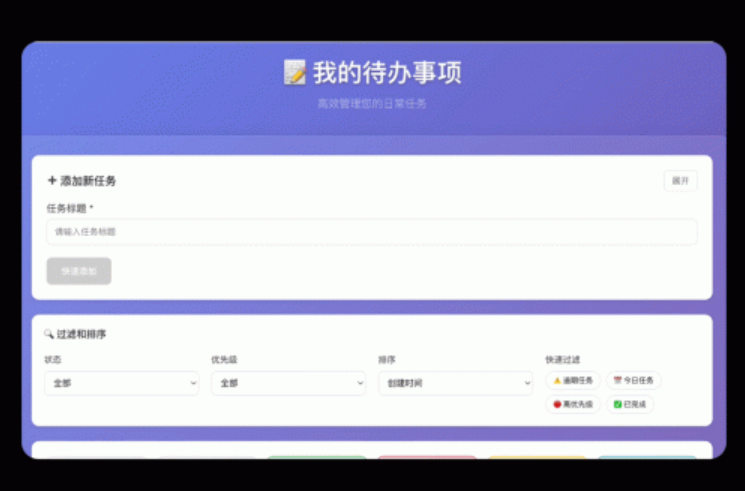Select the 已完成 green checkmark filter

[x=629, y=404]
